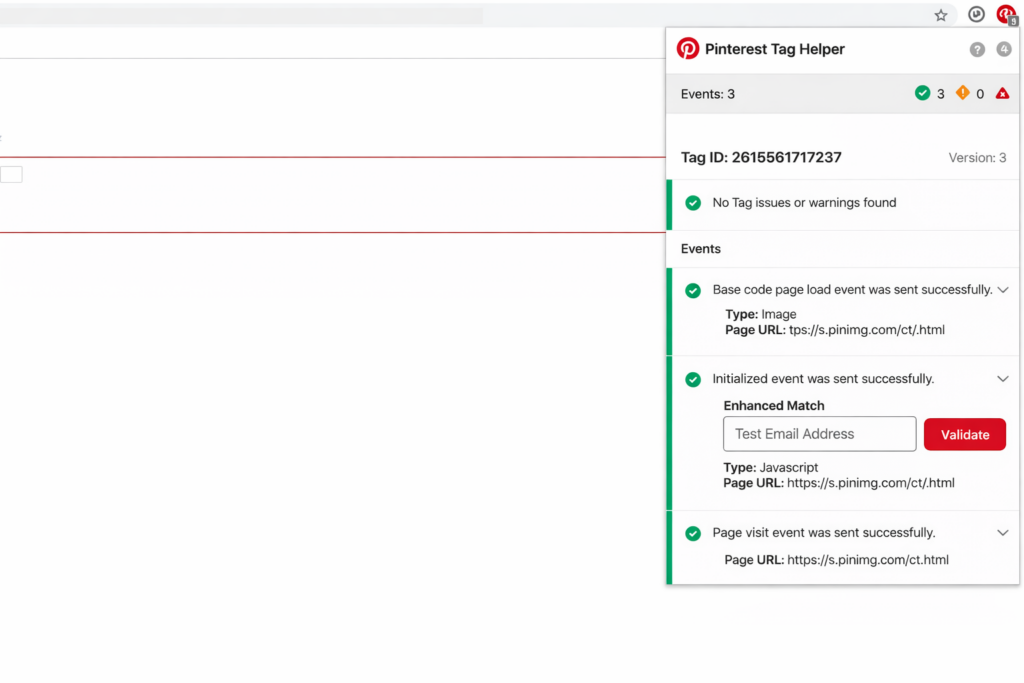Click the red error triangle icon
Image resolution: width=1024 pixels, height=683 pixels.
click(1002, 93)
